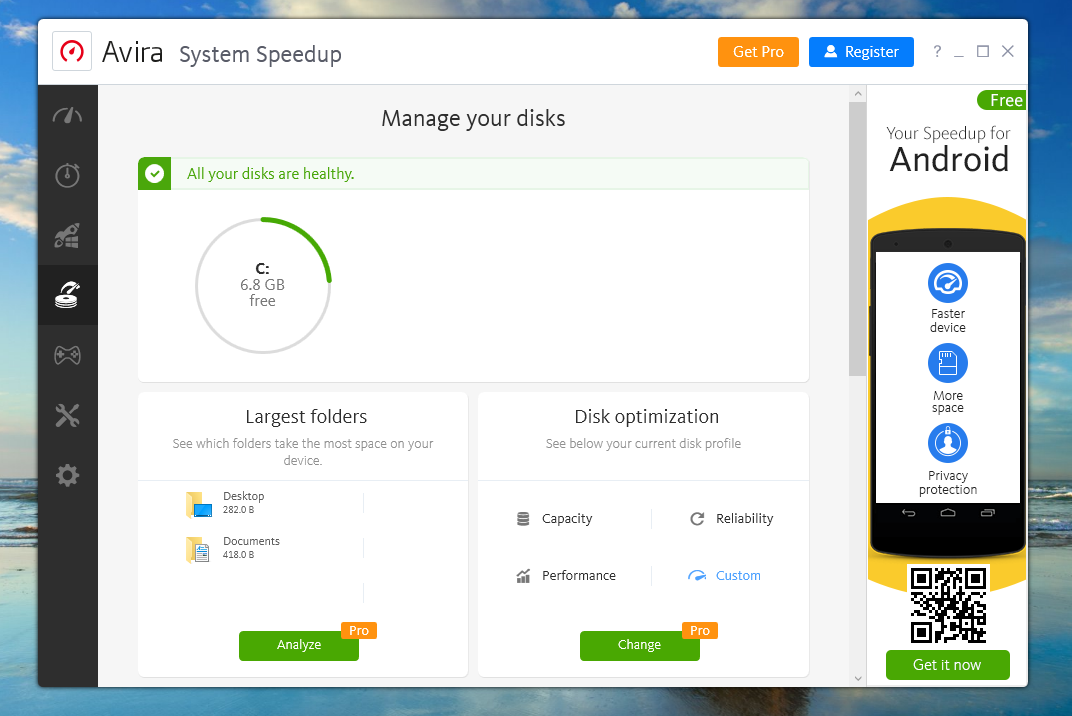
Task: Click the 'Manage your disks' title
Action: coord(473,118)
